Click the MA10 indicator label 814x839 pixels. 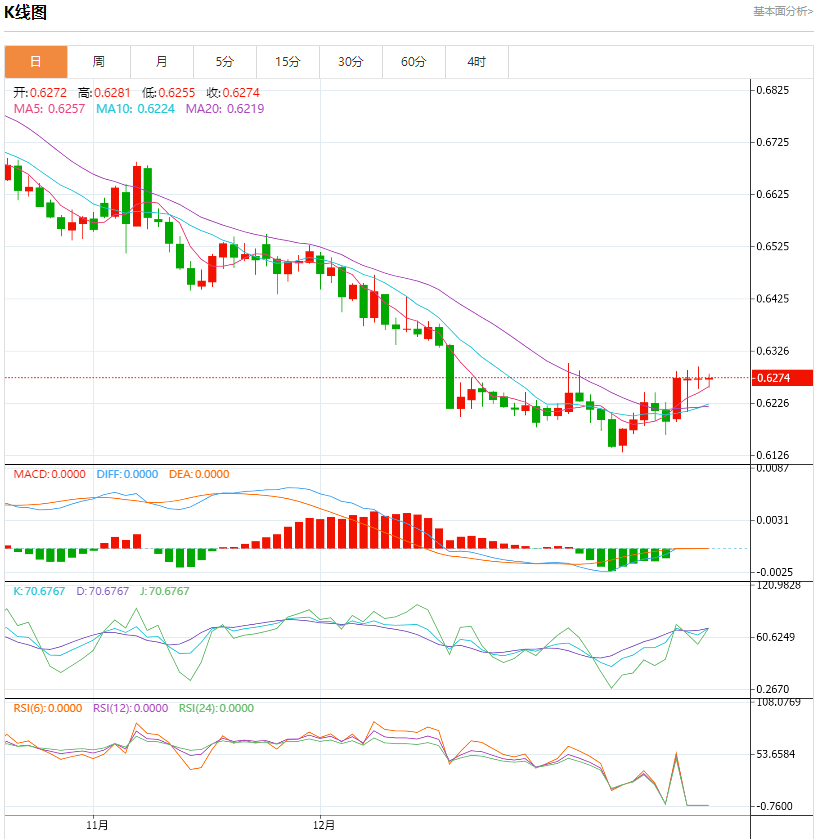(x=135, y=109)
